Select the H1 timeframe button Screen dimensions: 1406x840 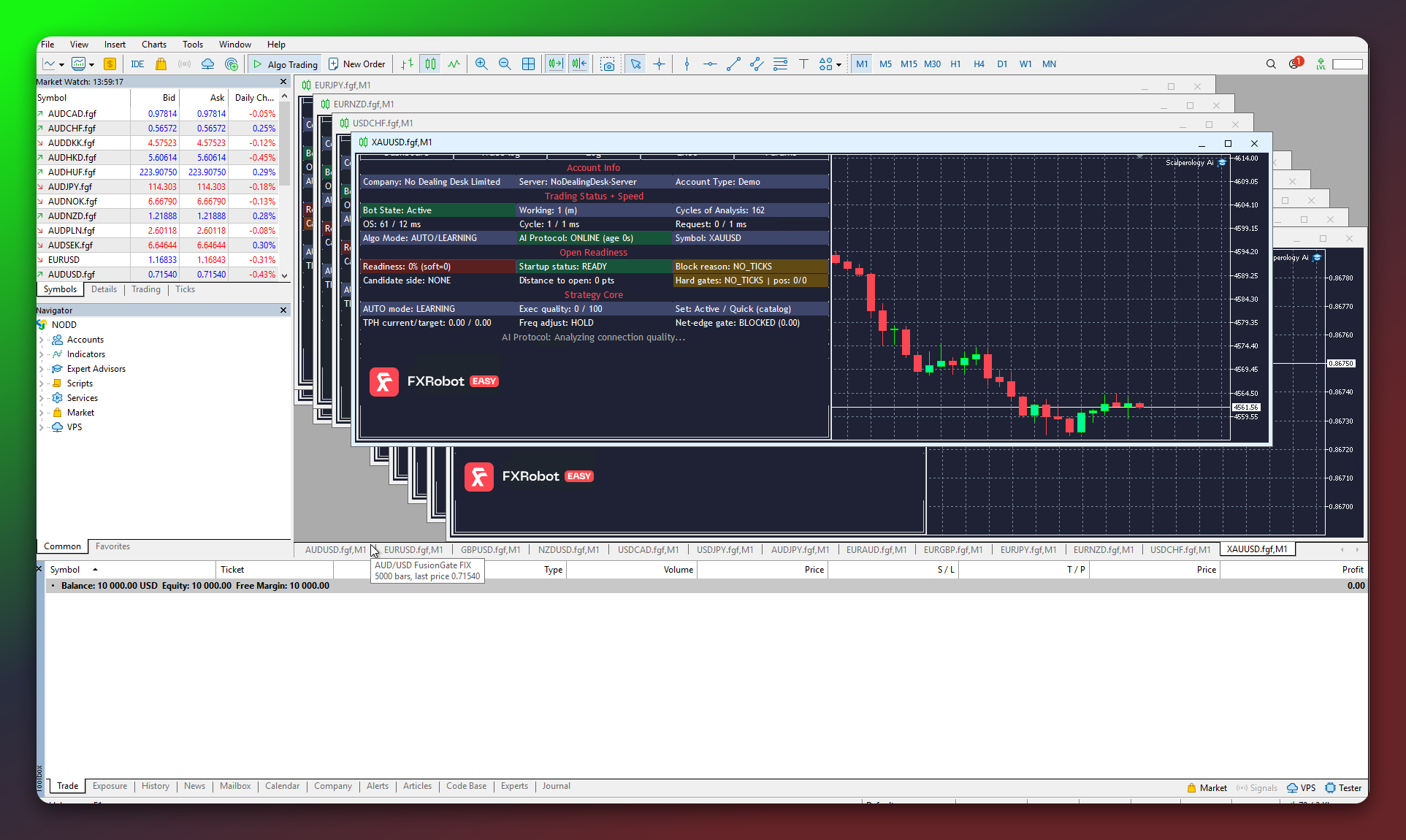pos(955,64)
